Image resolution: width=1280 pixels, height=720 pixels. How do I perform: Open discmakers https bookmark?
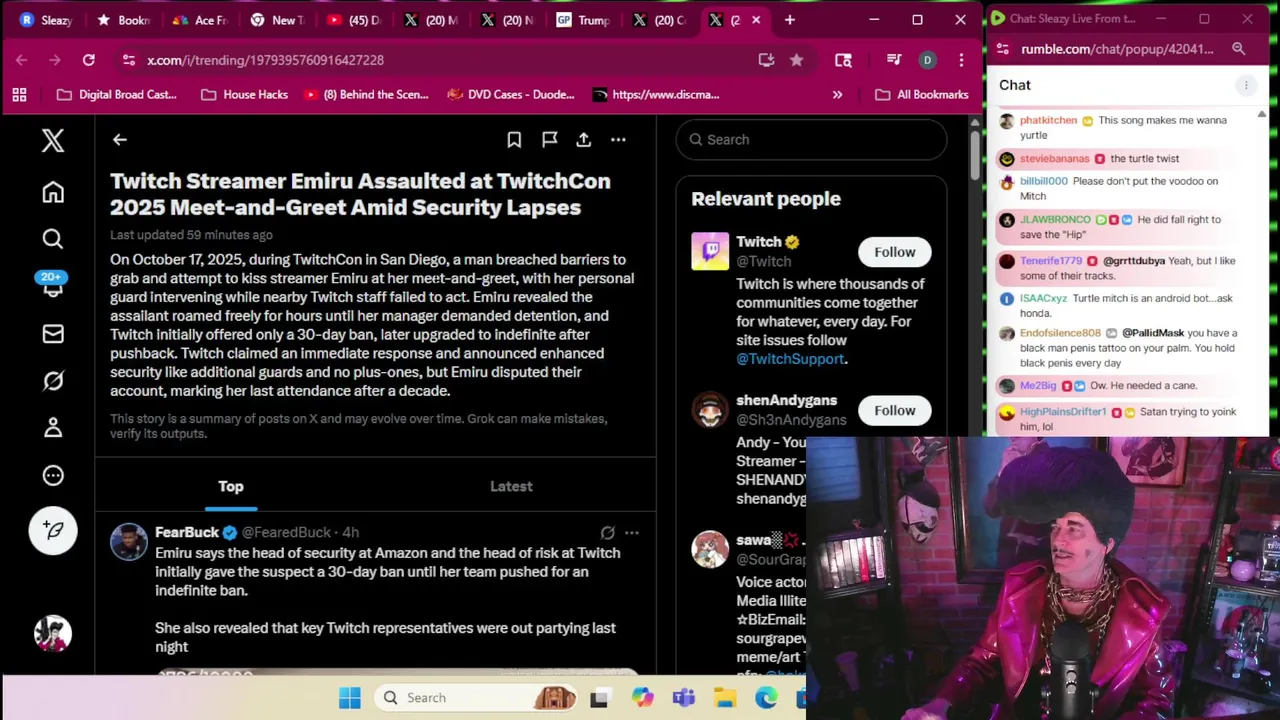pos(655,95)
